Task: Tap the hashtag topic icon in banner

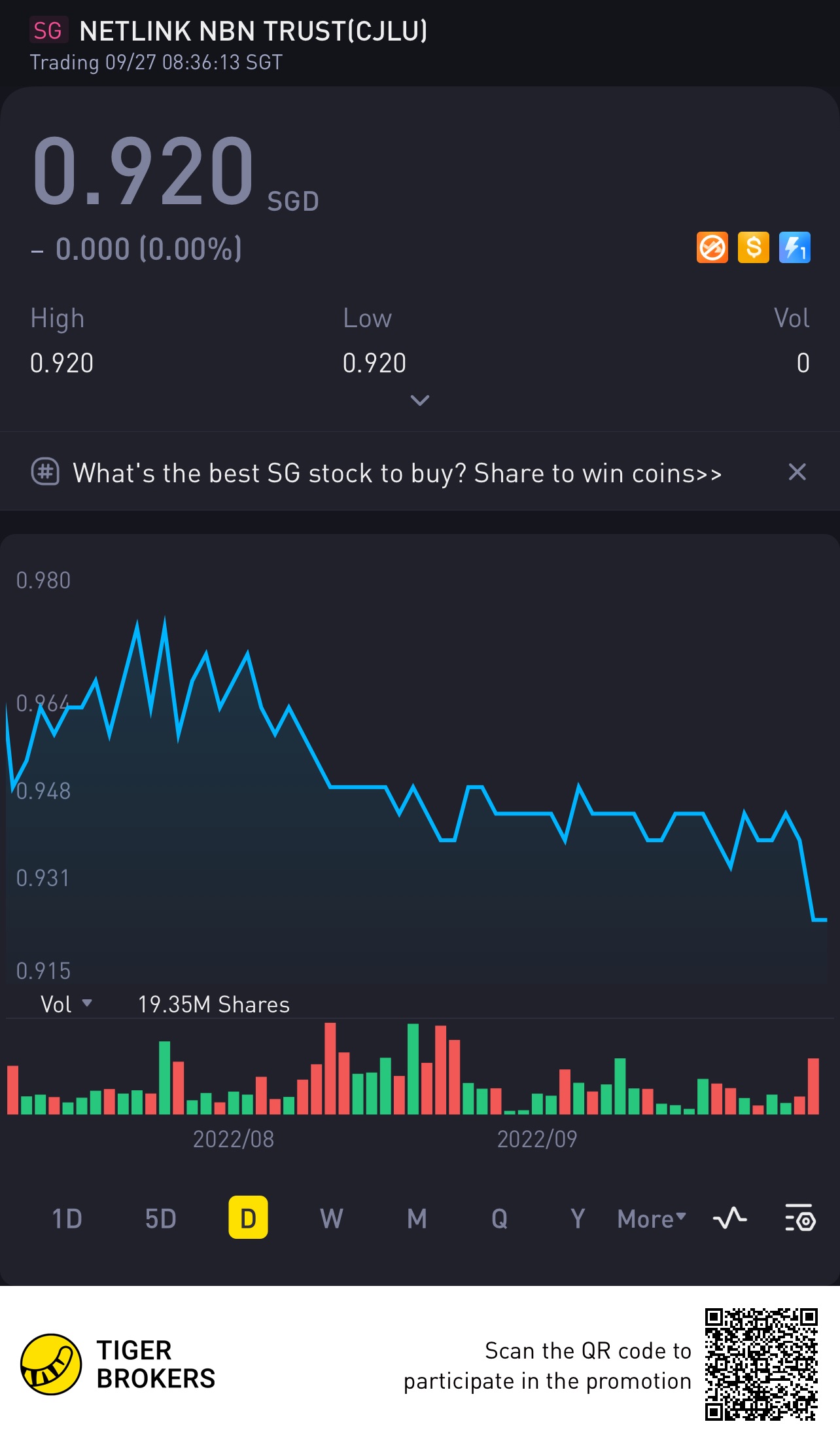Action: coord(46,472)
